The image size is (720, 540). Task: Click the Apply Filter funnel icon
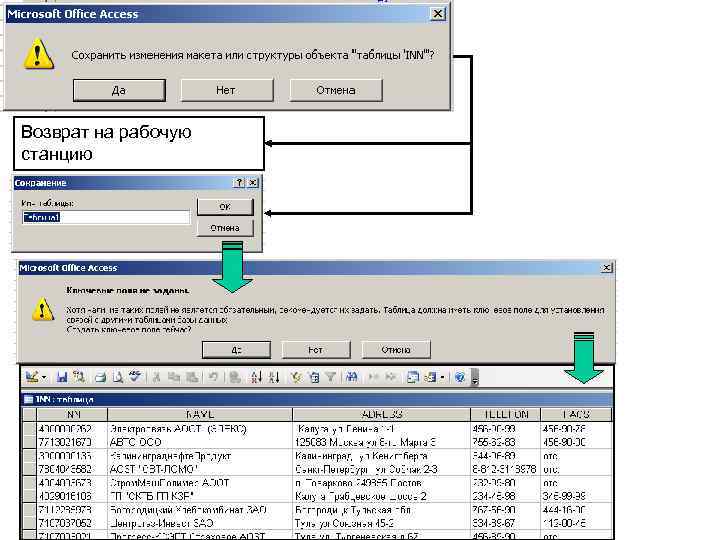pos(331,377)
